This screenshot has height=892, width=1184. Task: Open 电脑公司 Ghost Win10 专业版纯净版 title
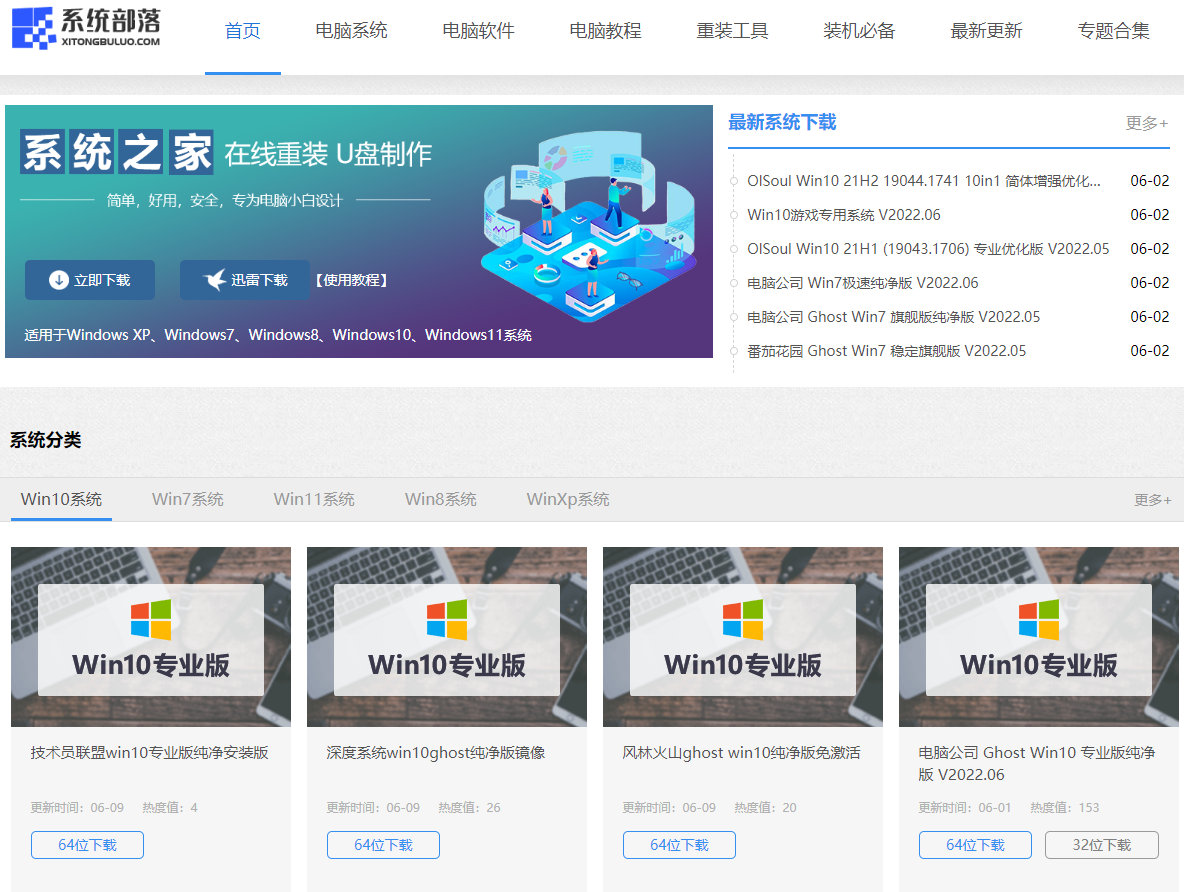[1037, 764]
